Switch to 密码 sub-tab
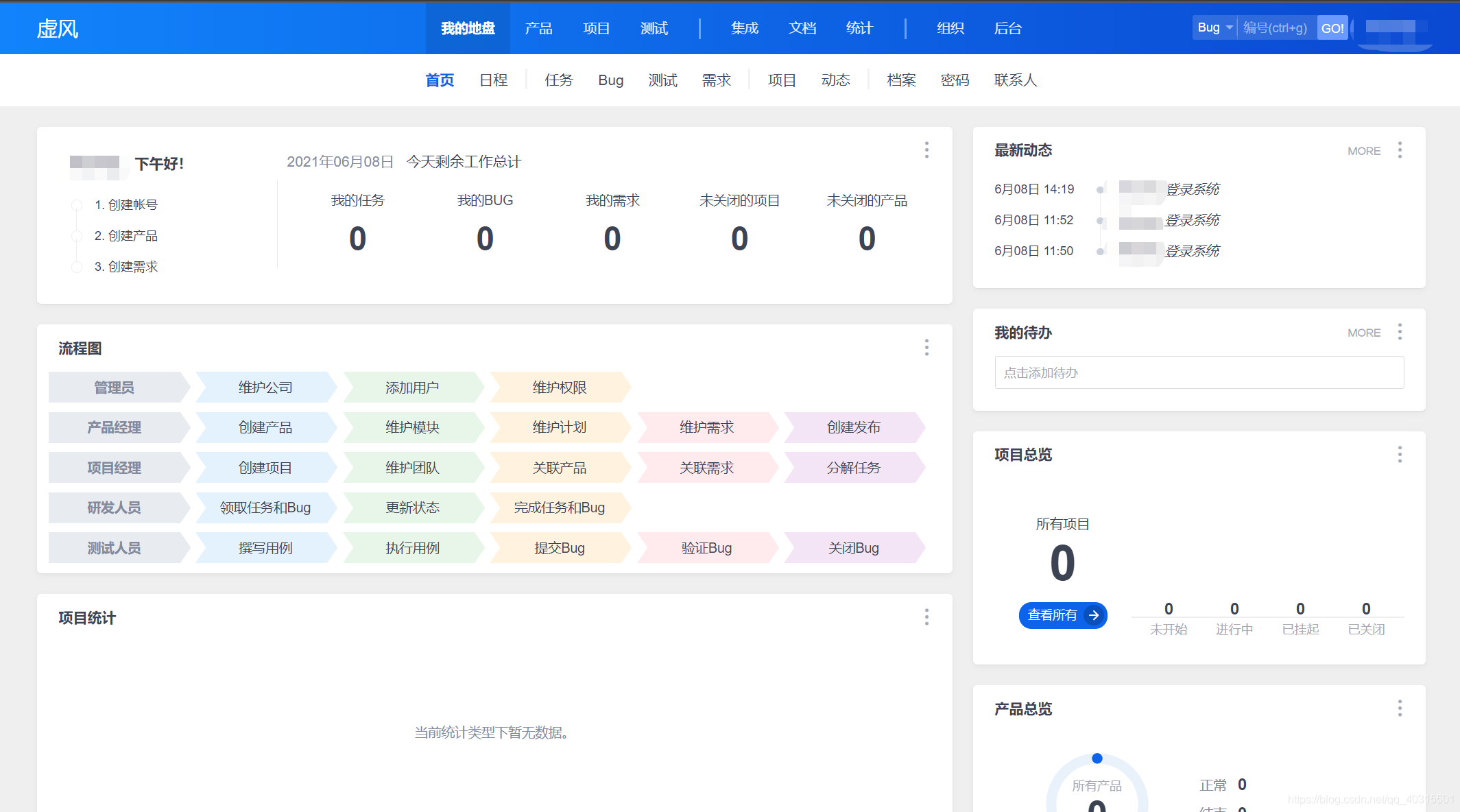The width and height of the screenshot is (1460, 812). tap(955, 80)
